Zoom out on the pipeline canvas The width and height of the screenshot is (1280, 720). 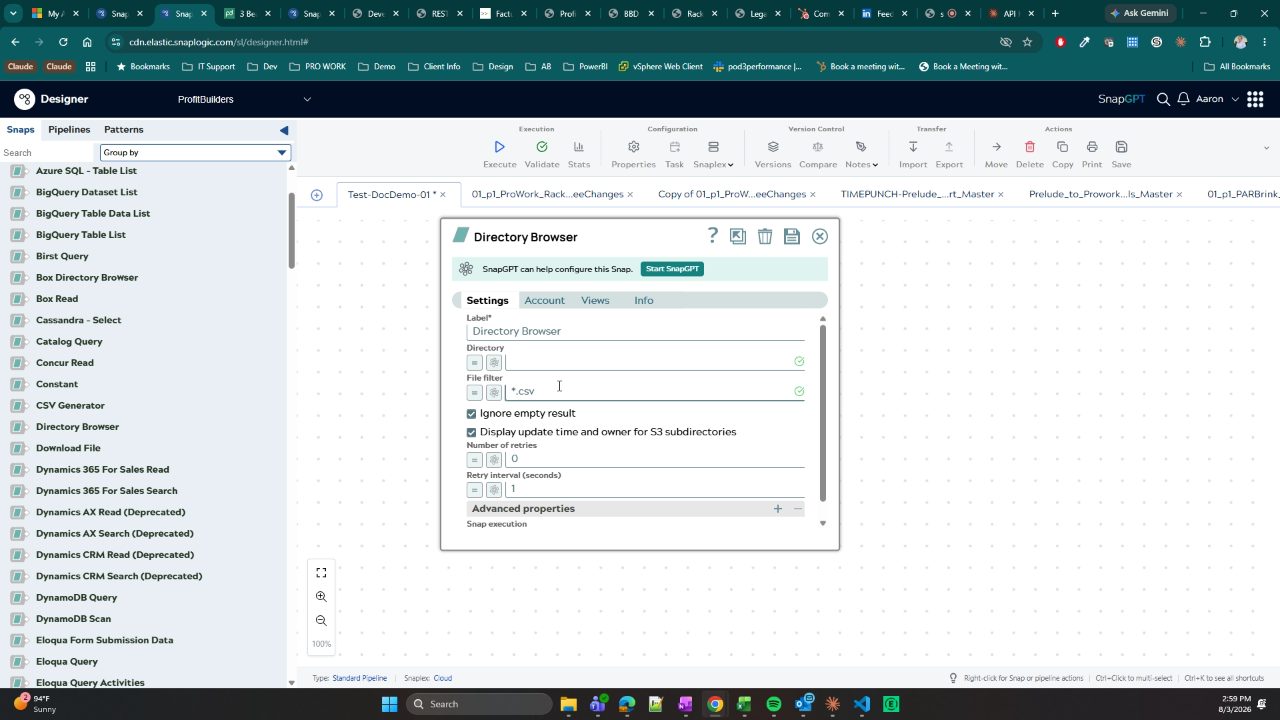[x=321, y=621]
